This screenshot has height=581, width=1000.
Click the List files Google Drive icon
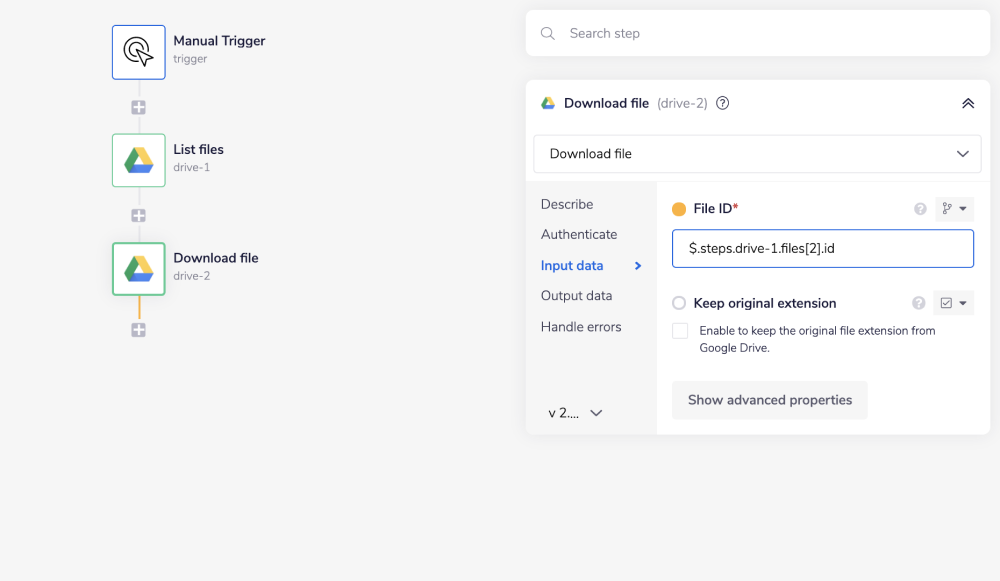(138, 160)
